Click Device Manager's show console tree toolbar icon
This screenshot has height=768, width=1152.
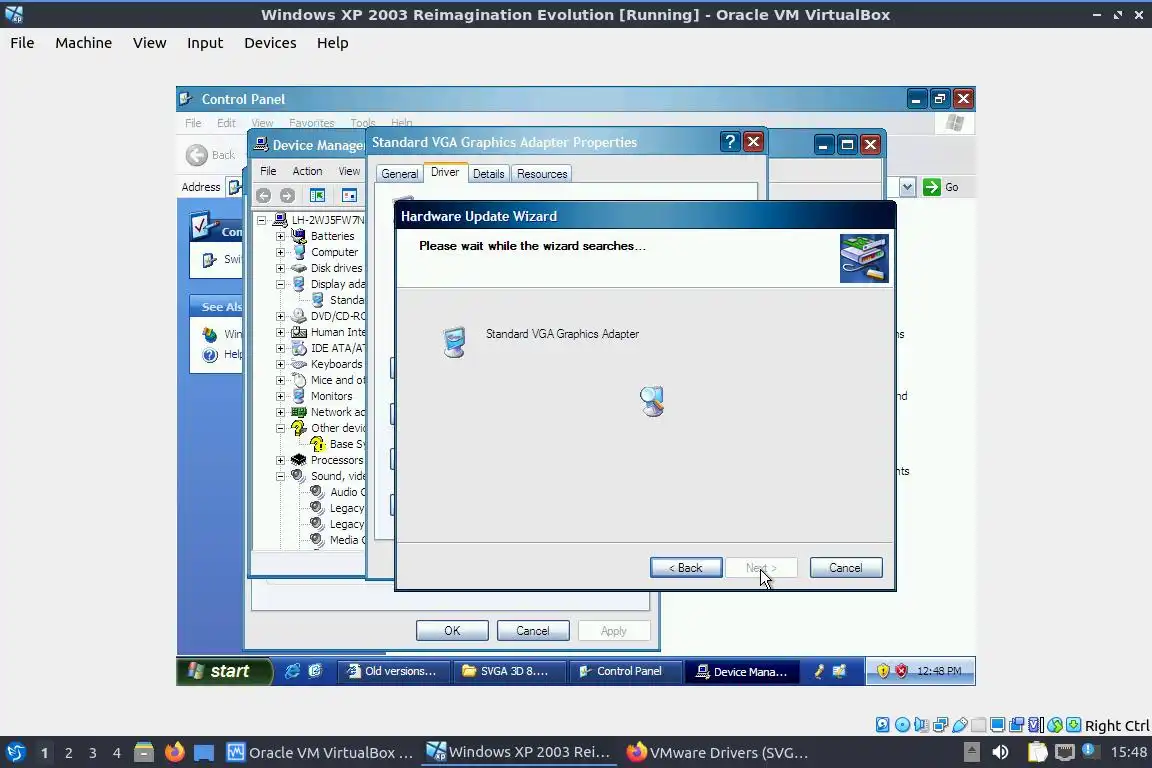pos(317,195)
